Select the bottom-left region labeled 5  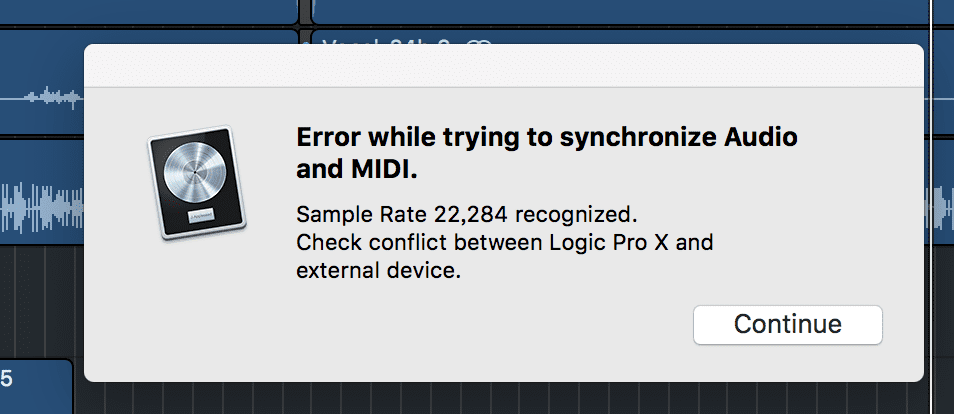(x=35, y=386)
